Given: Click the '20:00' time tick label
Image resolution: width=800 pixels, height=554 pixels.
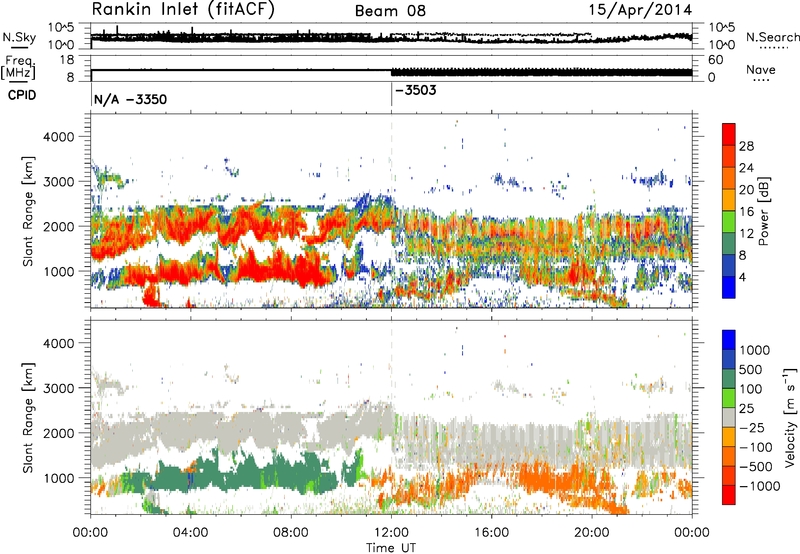Looking at the screenshot, I should pyautogui.click(x=592, y=533).
